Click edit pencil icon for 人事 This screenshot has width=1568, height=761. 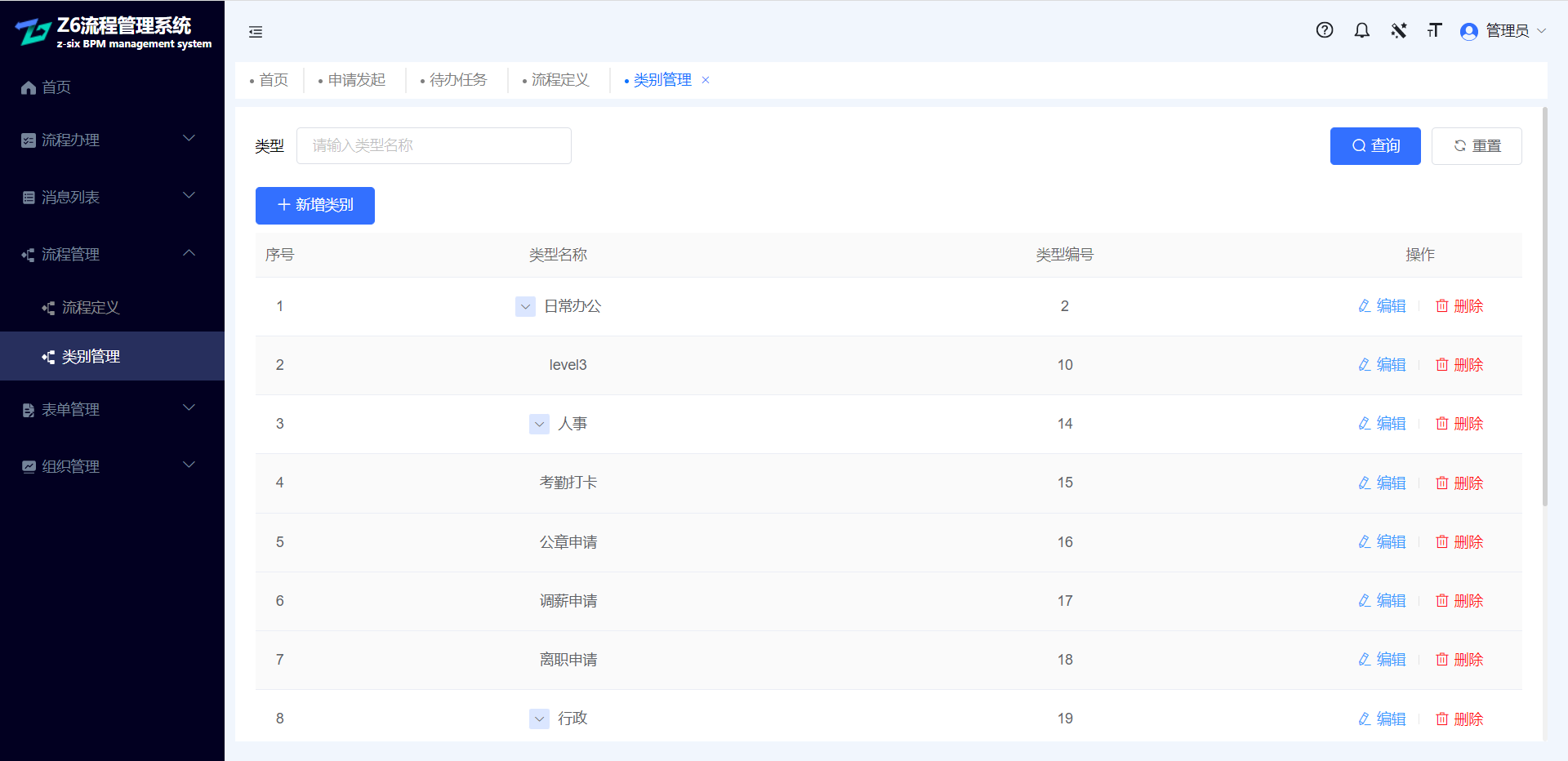click(1364, 424)
